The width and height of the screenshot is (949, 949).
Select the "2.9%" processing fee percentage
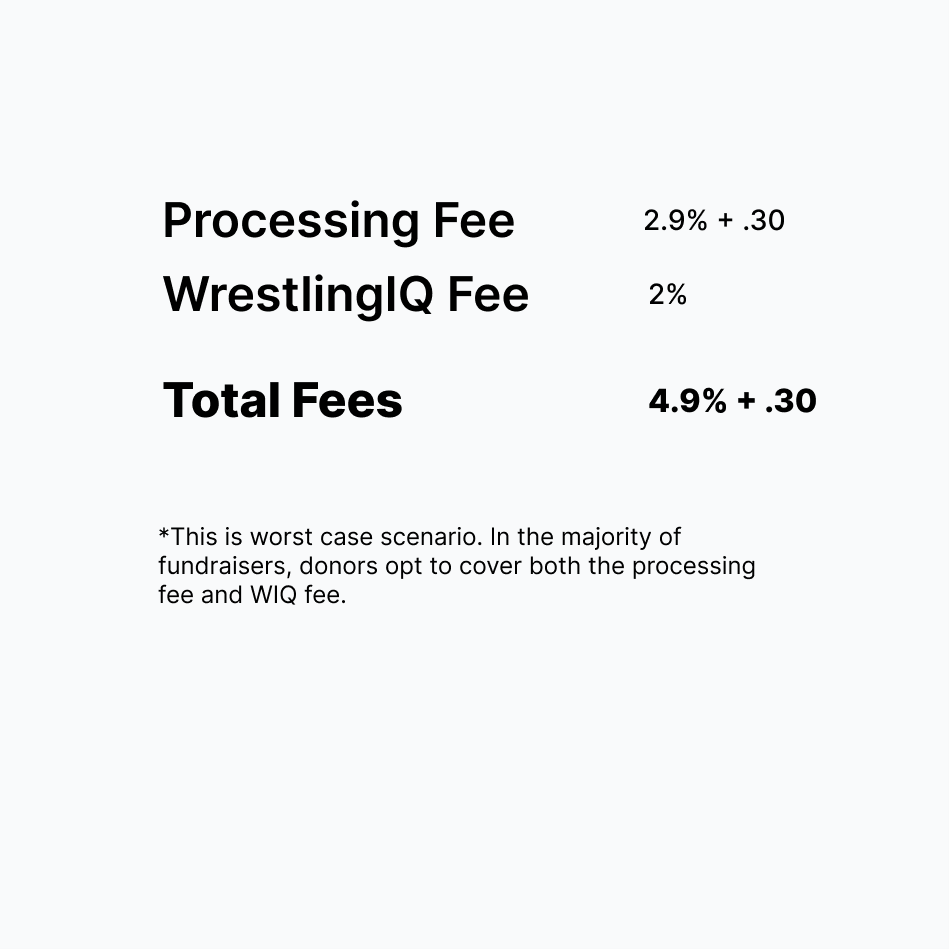click(x=675, y=220)
